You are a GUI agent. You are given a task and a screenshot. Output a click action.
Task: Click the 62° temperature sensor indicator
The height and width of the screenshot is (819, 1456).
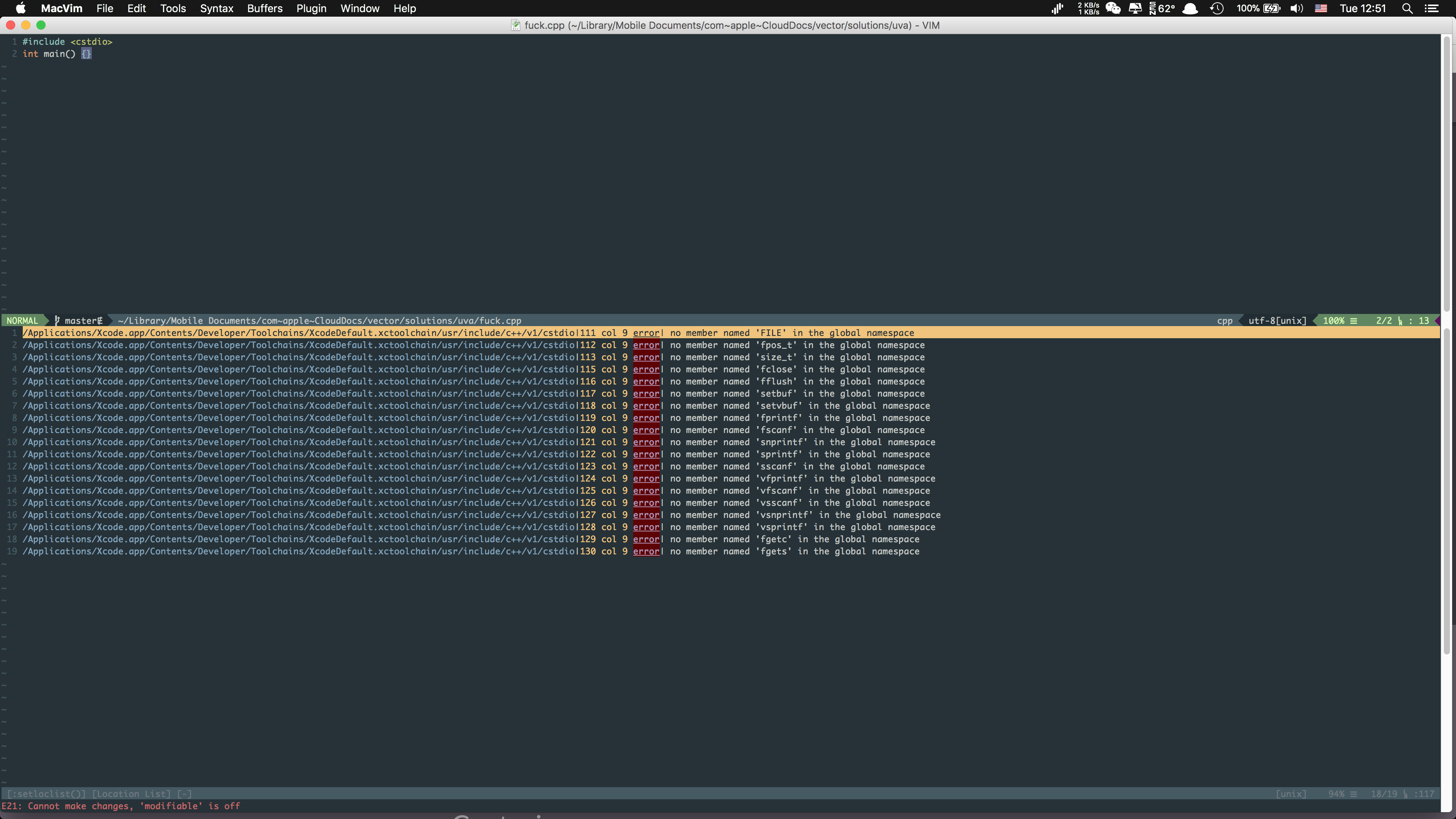coord(1162,8)
